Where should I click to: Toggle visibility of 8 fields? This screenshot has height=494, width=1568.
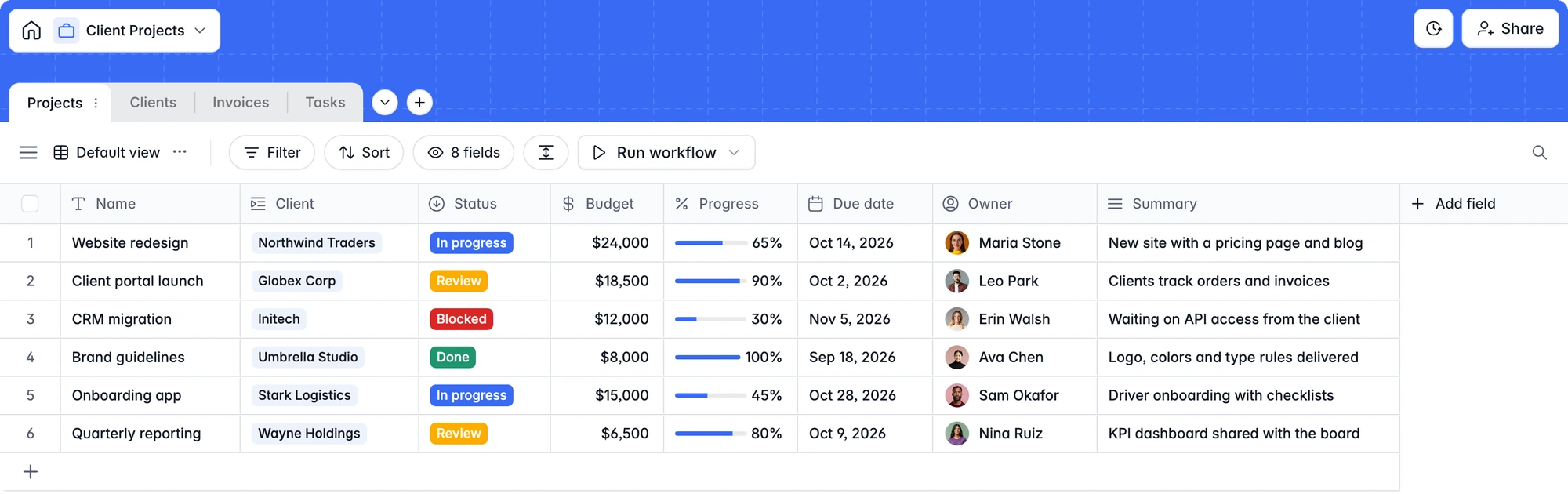tap(463, 152)
